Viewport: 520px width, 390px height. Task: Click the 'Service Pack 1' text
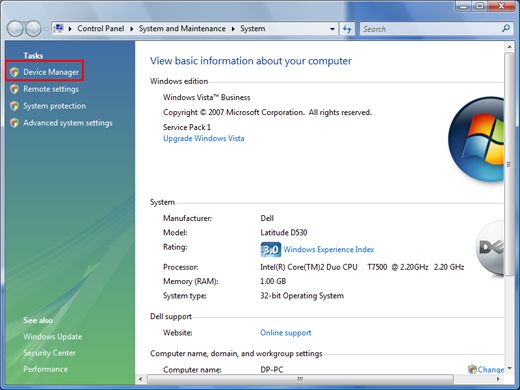(x=187, y=127)
